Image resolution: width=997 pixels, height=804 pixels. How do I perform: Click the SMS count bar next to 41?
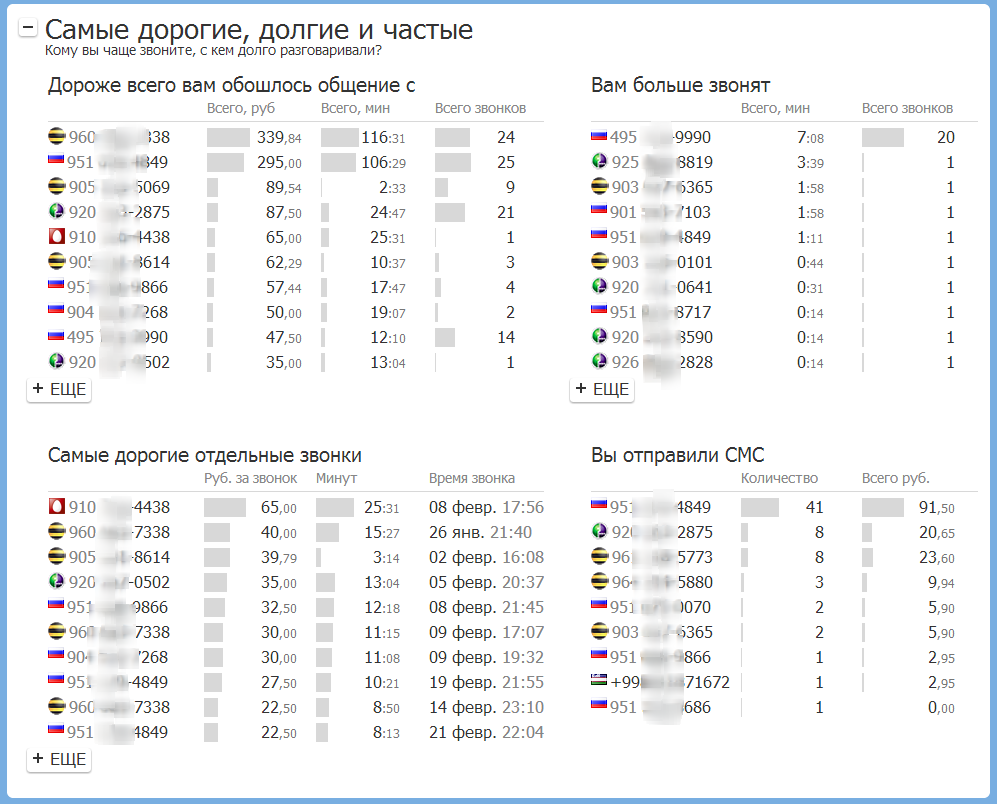(760, 508)
